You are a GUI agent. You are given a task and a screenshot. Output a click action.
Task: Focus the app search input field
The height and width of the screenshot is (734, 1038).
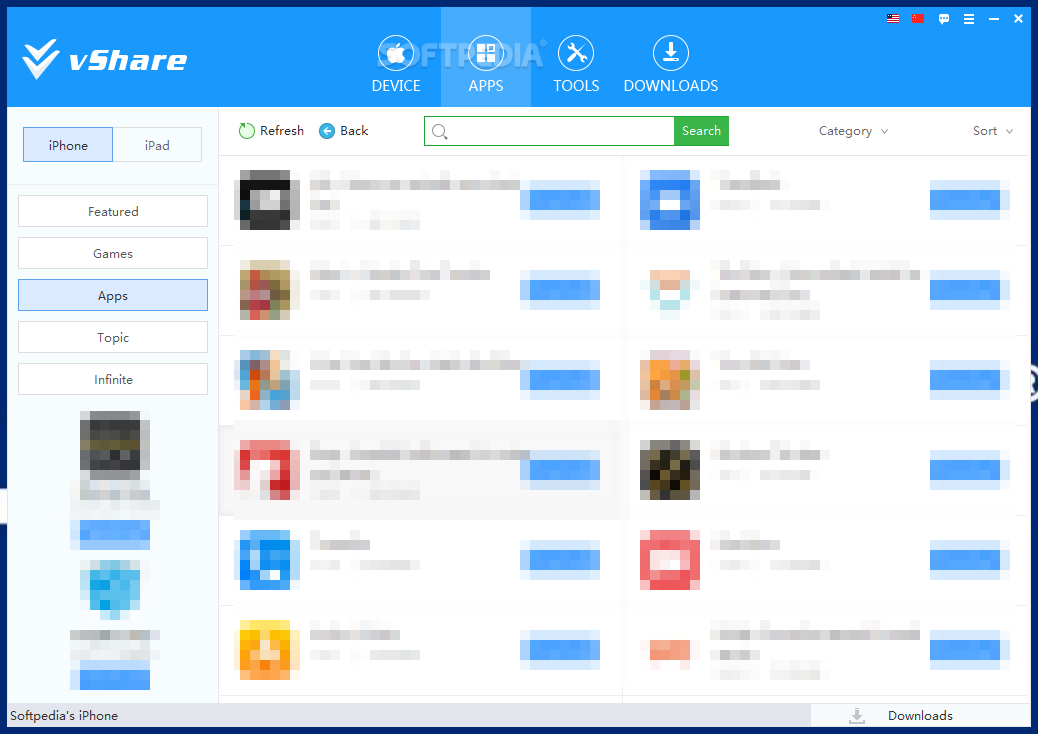tap(549, 131)
